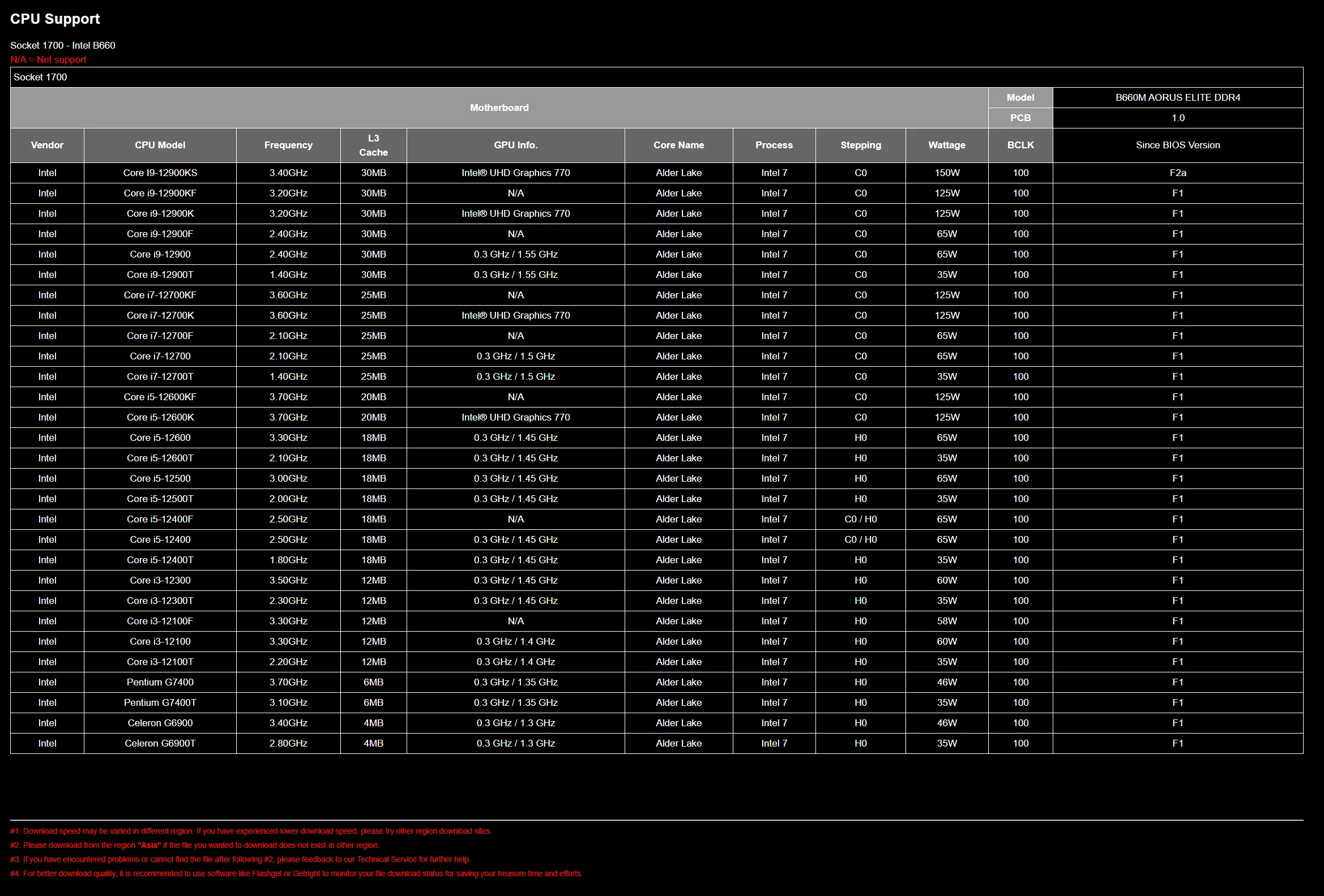This screenshot has width=1324, height=896.
Task: Select the "Core i9-12900" CPU model cell
Action: click(160, 255)
